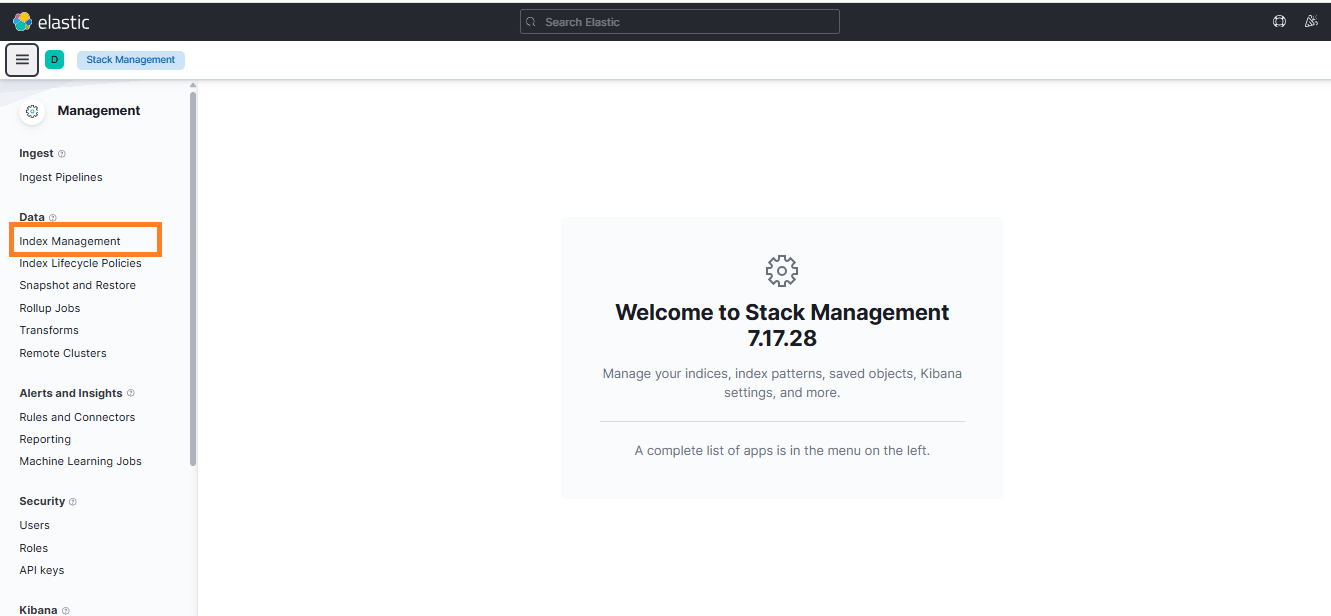Screen dimensions: 1331x616
Task: Open Ingest Pipelines
Action: pyautogui.click(x=61, y=177)
